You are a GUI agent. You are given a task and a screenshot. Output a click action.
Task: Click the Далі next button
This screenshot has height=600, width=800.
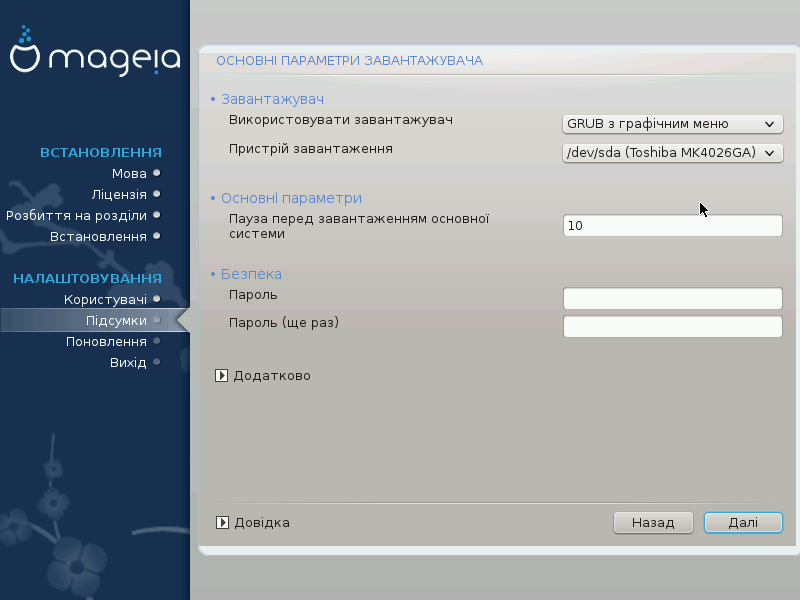(x=743, y=522)
